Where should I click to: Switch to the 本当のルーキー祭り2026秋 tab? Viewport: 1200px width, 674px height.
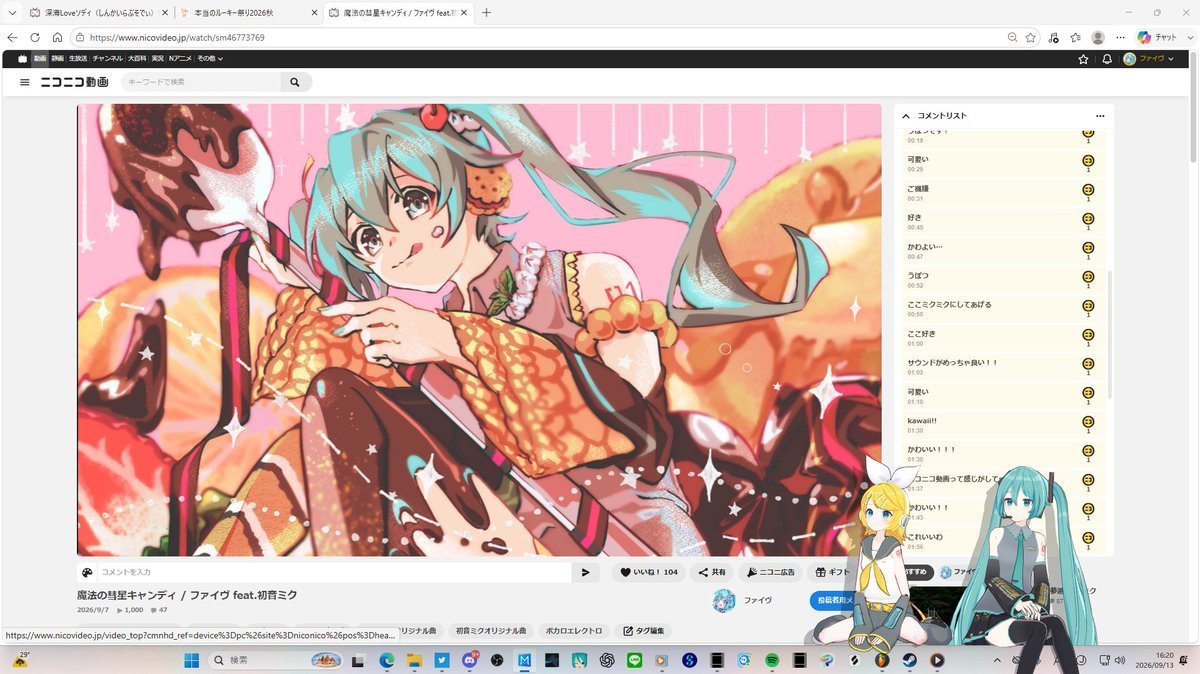(x=248, y=13)
